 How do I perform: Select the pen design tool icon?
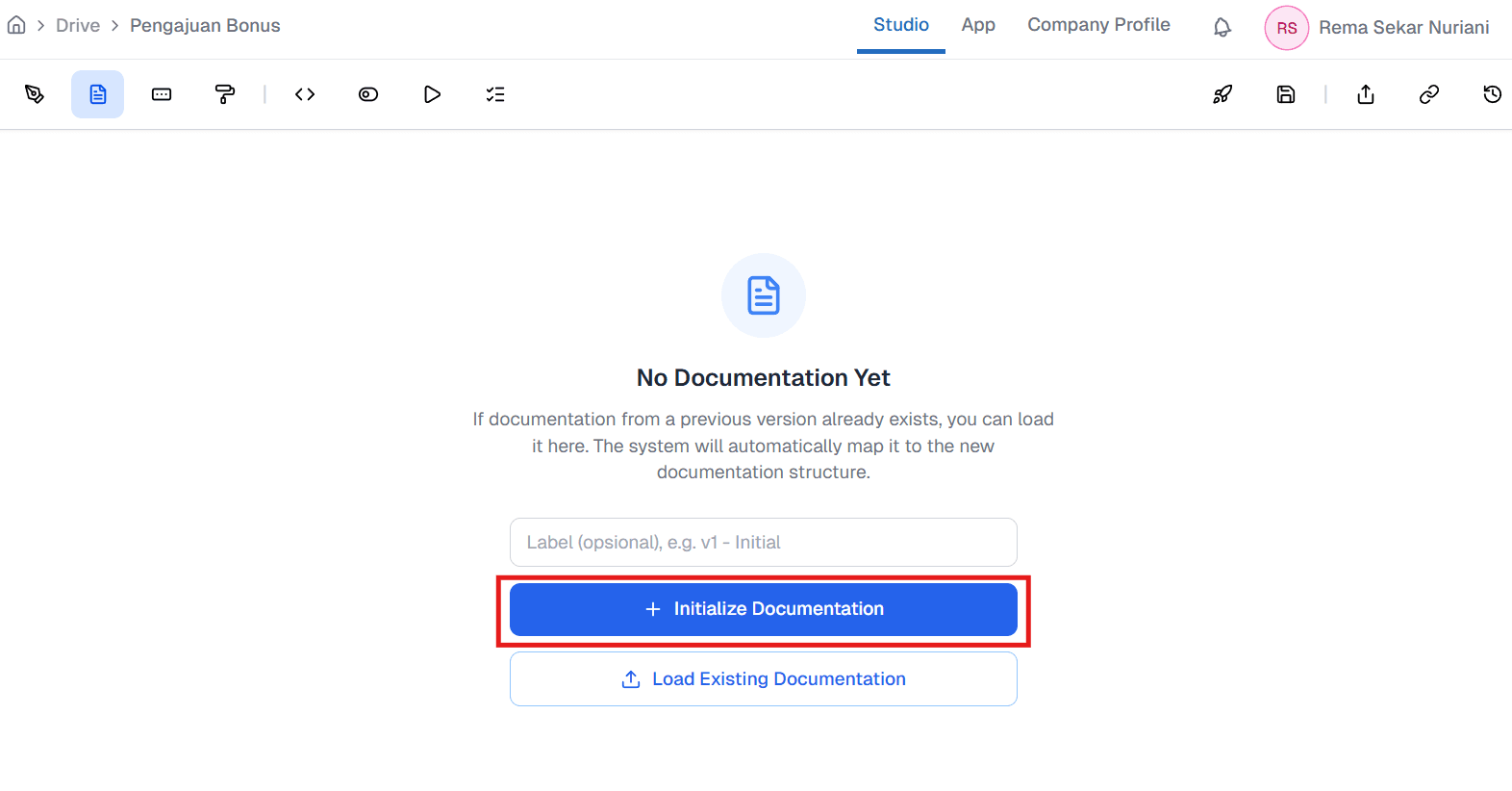pos(35,94)
